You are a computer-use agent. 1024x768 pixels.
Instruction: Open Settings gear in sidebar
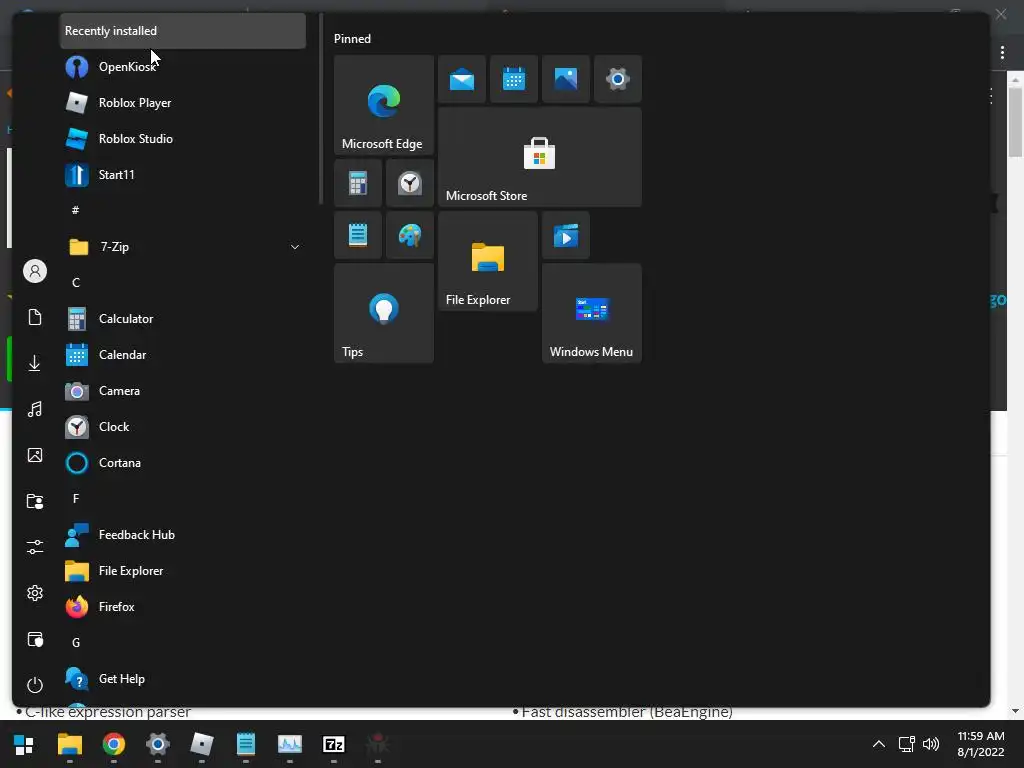(x=35, y=593)
